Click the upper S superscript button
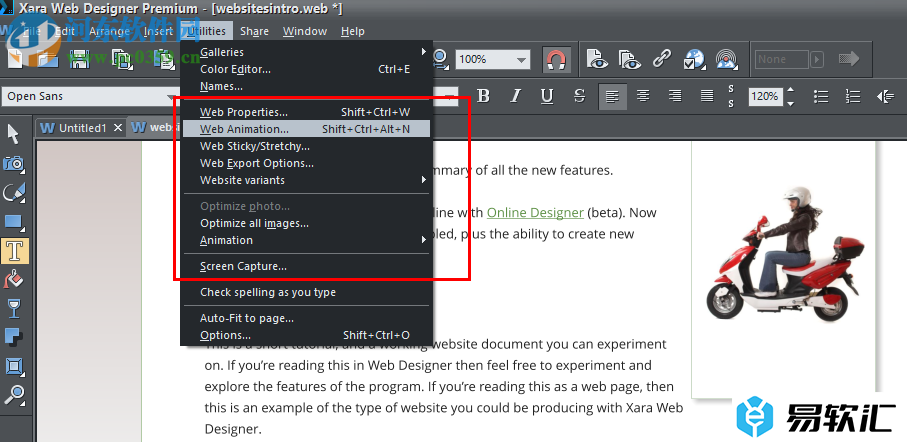Screen dimensions: 907x442 (731, 89)
